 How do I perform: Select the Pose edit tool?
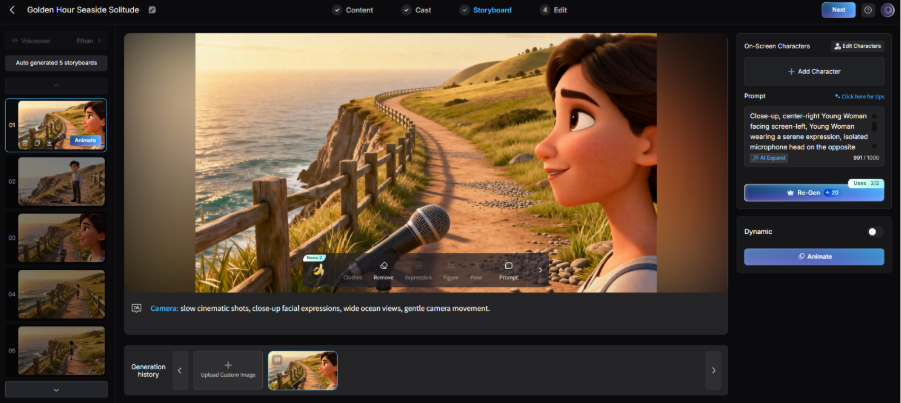point(476,271)
